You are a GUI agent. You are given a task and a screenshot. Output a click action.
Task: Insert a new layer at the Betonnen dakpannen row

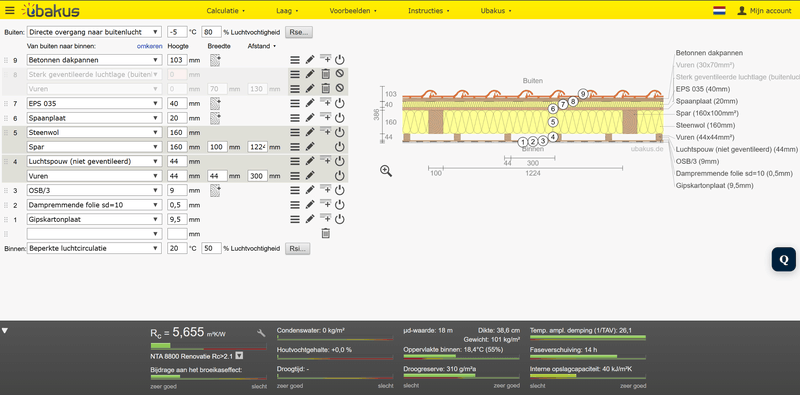click(x=326, y=59)
